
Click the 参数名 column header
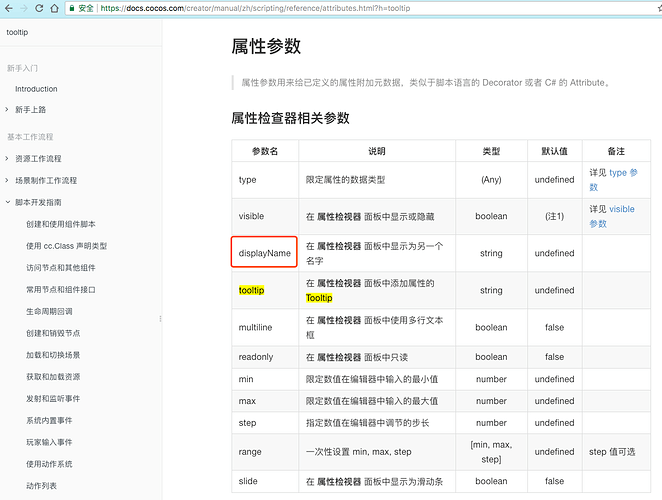click(265, 151)
